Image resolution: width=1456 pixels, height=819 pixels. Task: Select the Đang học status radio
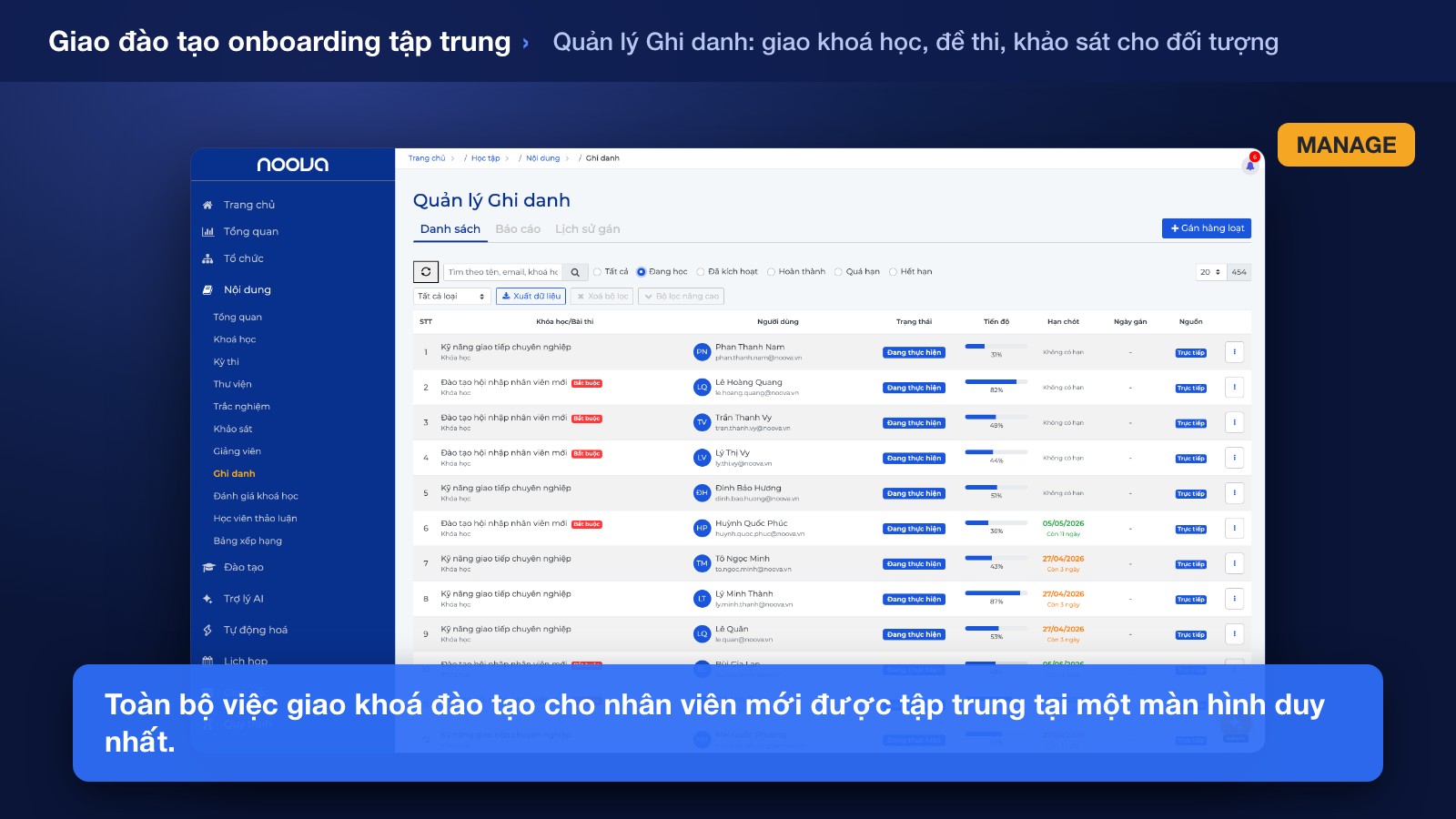tap(642, 271)
